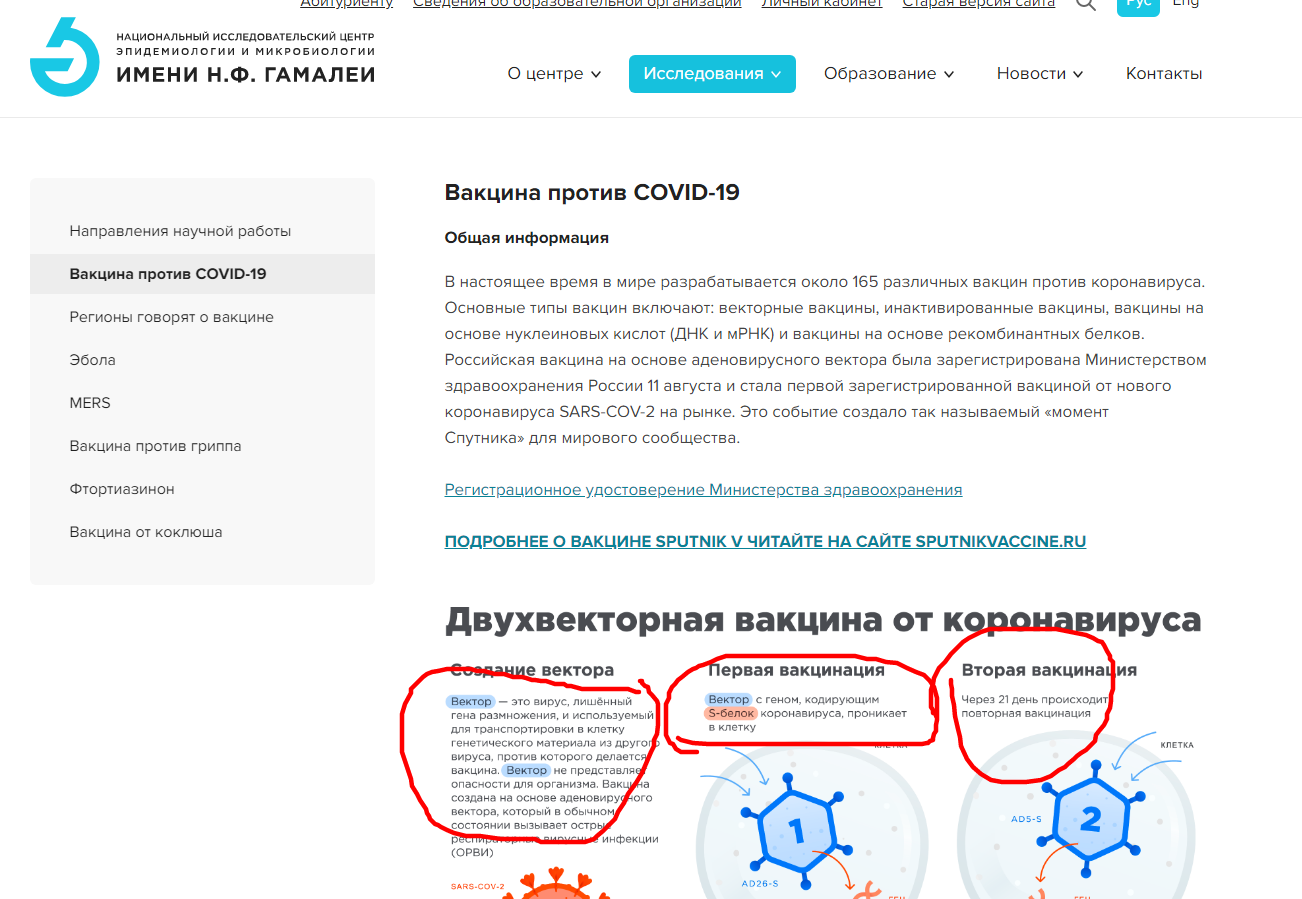Expand the Образование menu
The image size is (1302, 899).
click(x=889, y=74)
